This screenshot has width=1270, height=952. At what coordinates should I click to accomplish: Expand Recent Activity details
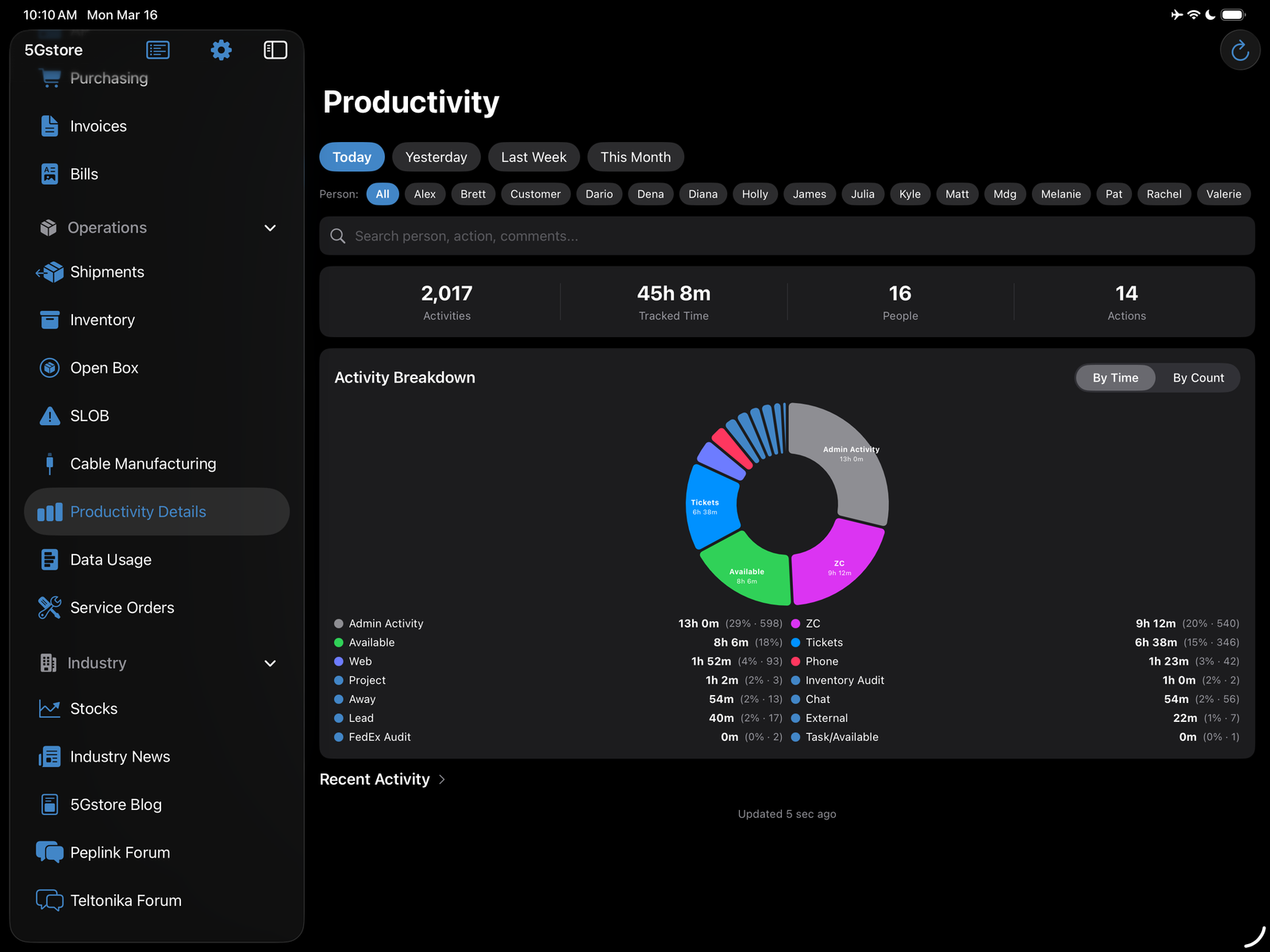pyautogui.click(x=382, y=779)
